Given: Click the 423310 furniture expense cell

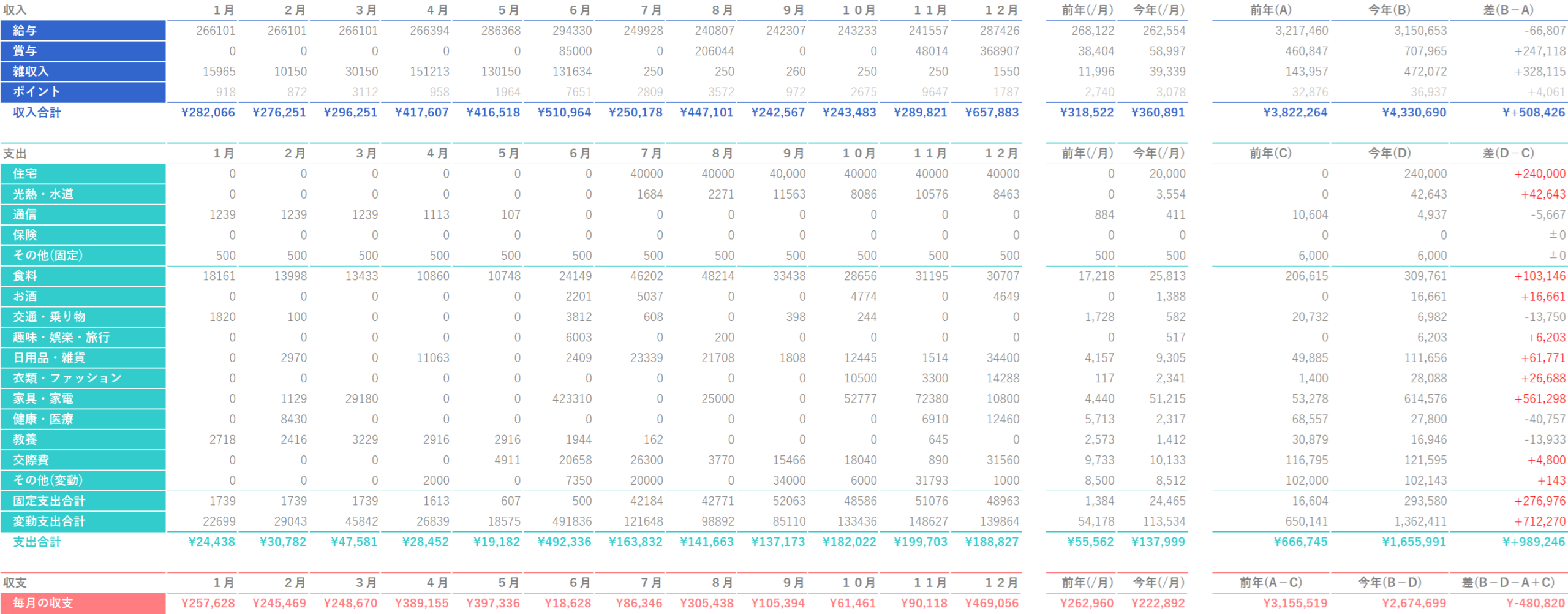Looking at the screenshot, I should [571, 399].
